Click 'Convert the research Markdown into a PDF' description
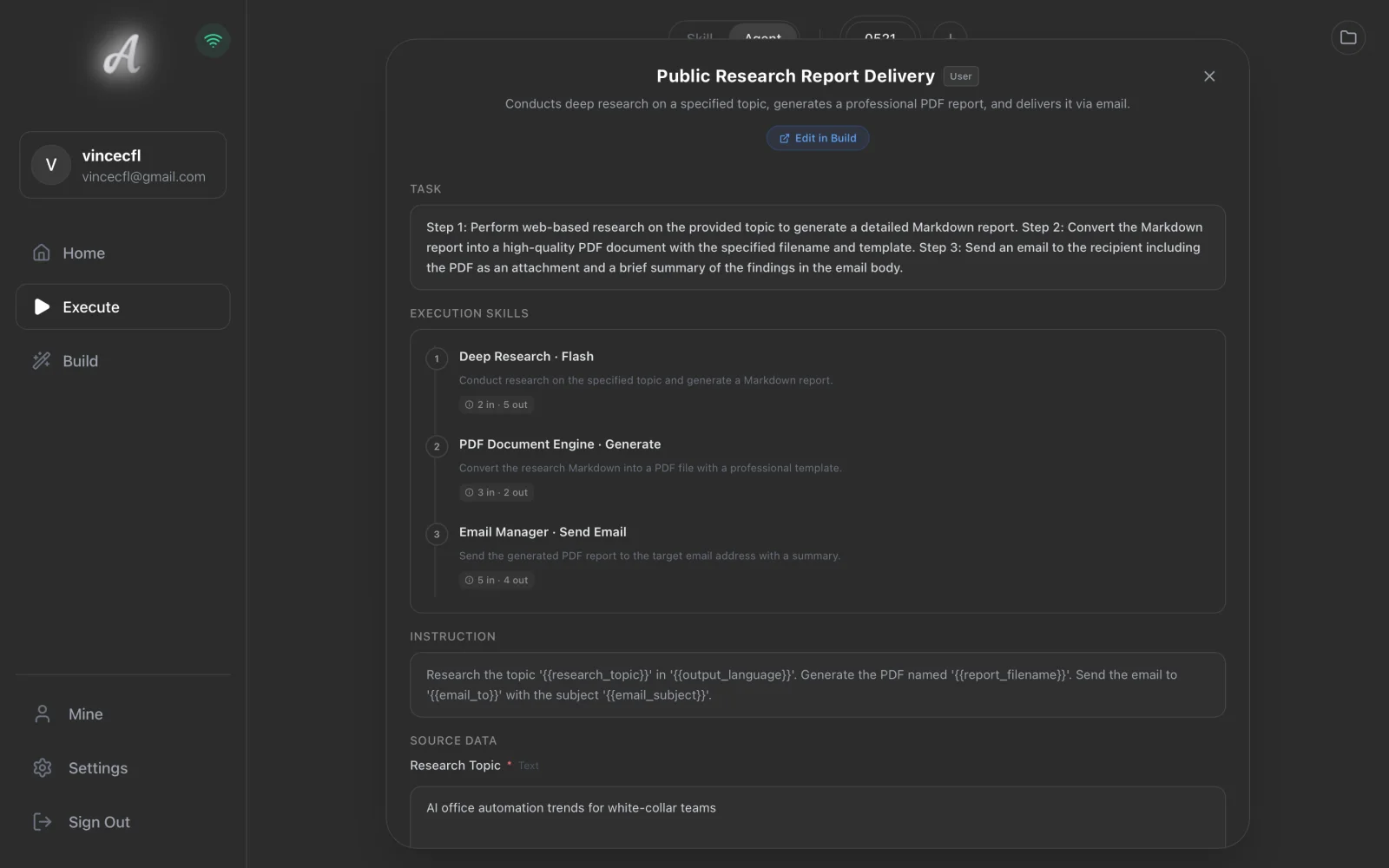This screenshot has height=868, width=1389. [650, 468]
